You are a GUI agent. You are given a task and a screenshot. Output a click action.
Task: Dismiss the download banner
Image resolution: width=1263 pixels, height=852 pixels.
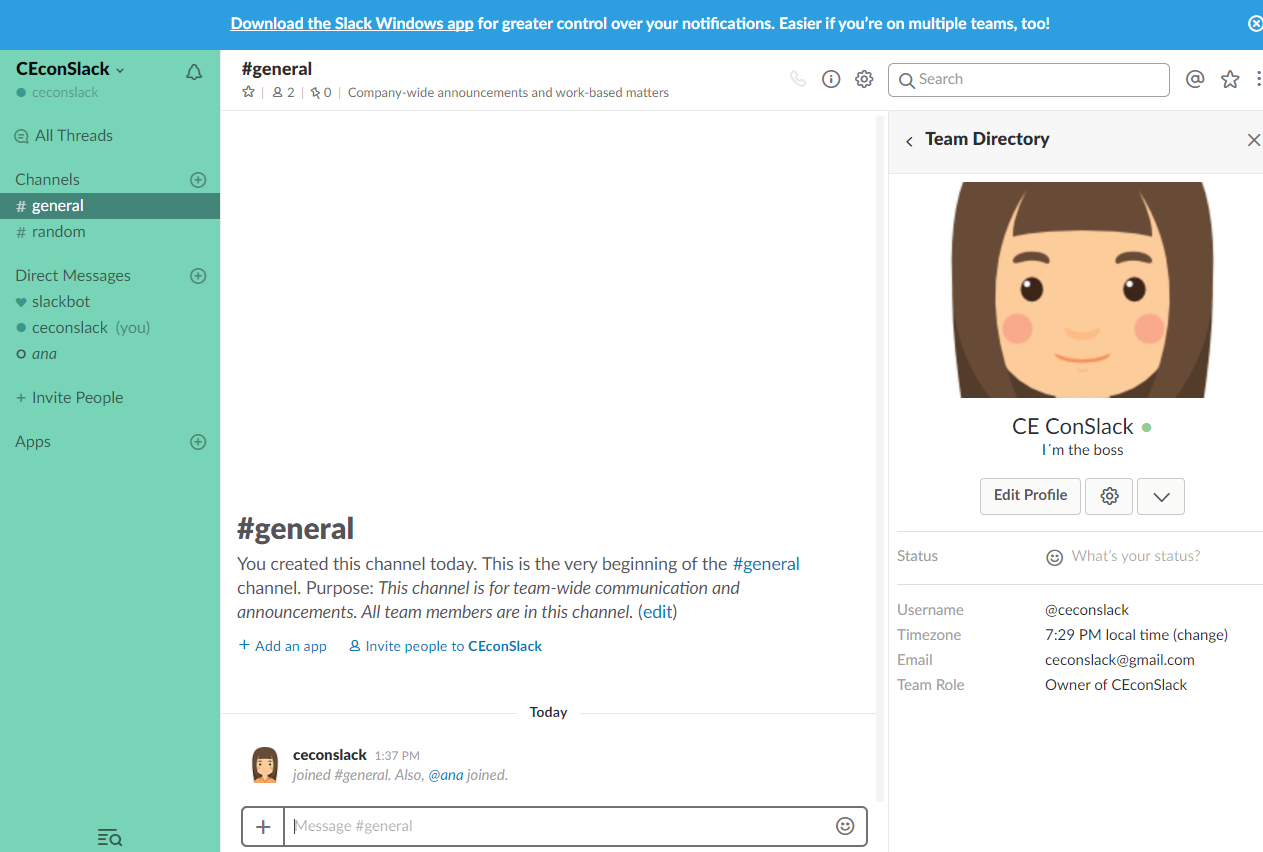pos(1255,23)
